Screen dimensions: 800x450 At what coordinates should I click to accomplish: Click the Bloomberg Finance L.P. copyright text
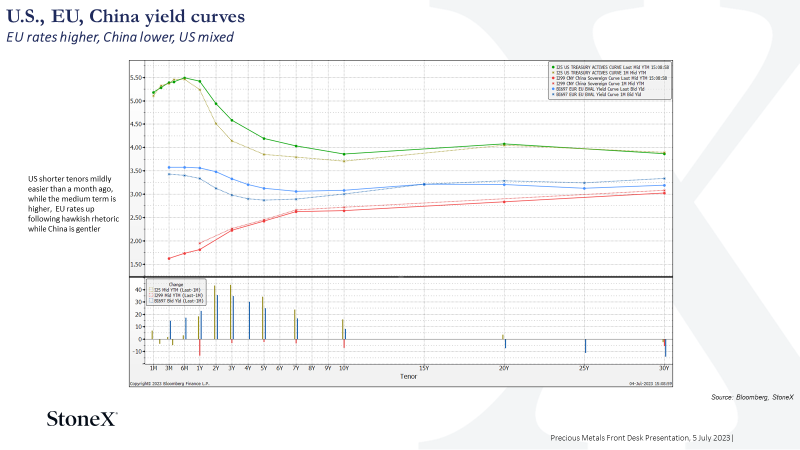[x=169, y=384]
